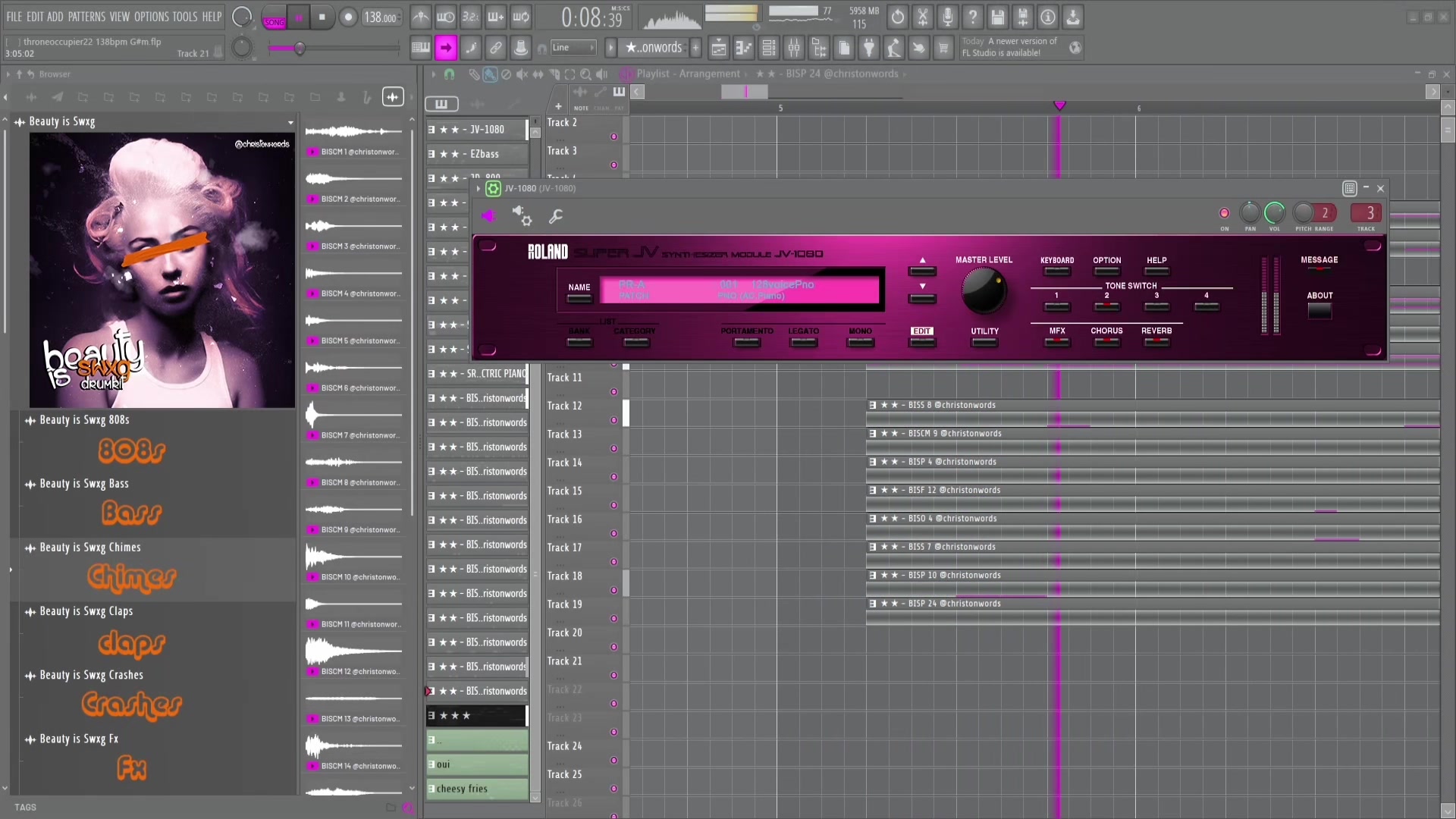Open JV-1080 detailed settings gear icon

(x=522, y=216)
